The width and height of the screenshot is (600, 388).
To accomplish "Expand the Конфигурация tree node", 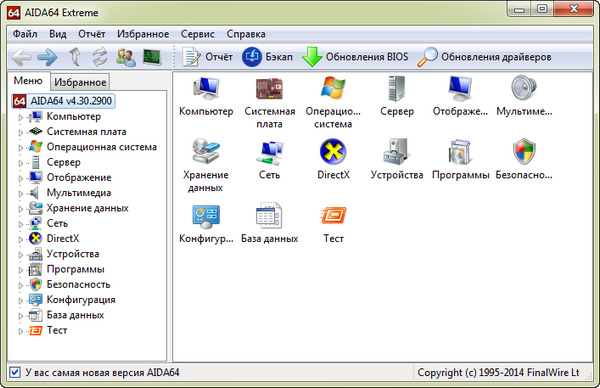I will [x=21, y=301].
